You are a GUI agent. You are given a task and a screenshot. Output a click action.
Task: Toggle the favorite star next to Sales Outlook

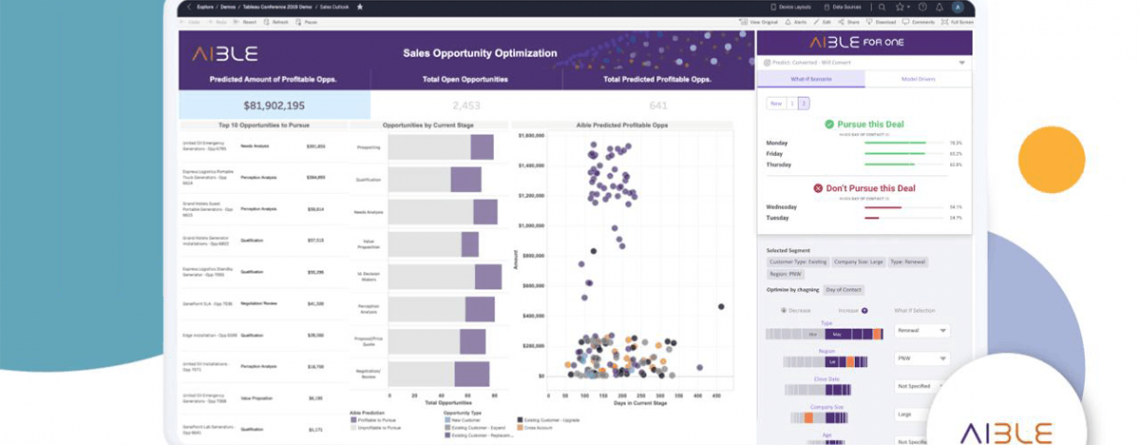360,7
